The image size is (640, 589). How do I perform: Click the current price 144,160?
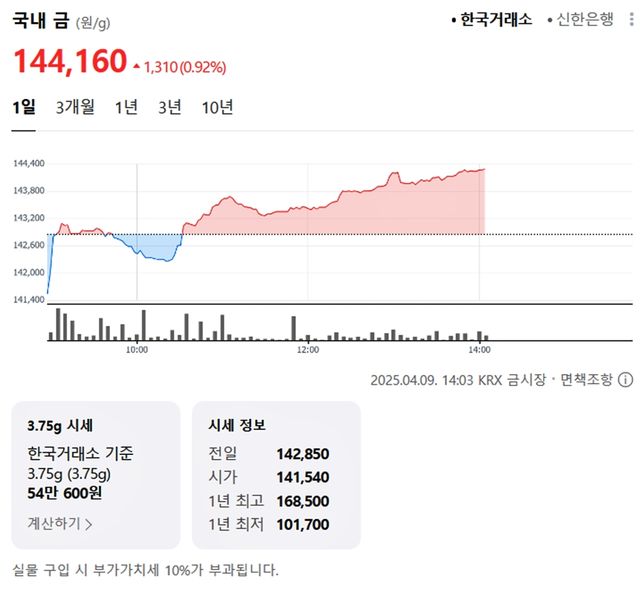[70, 62]
